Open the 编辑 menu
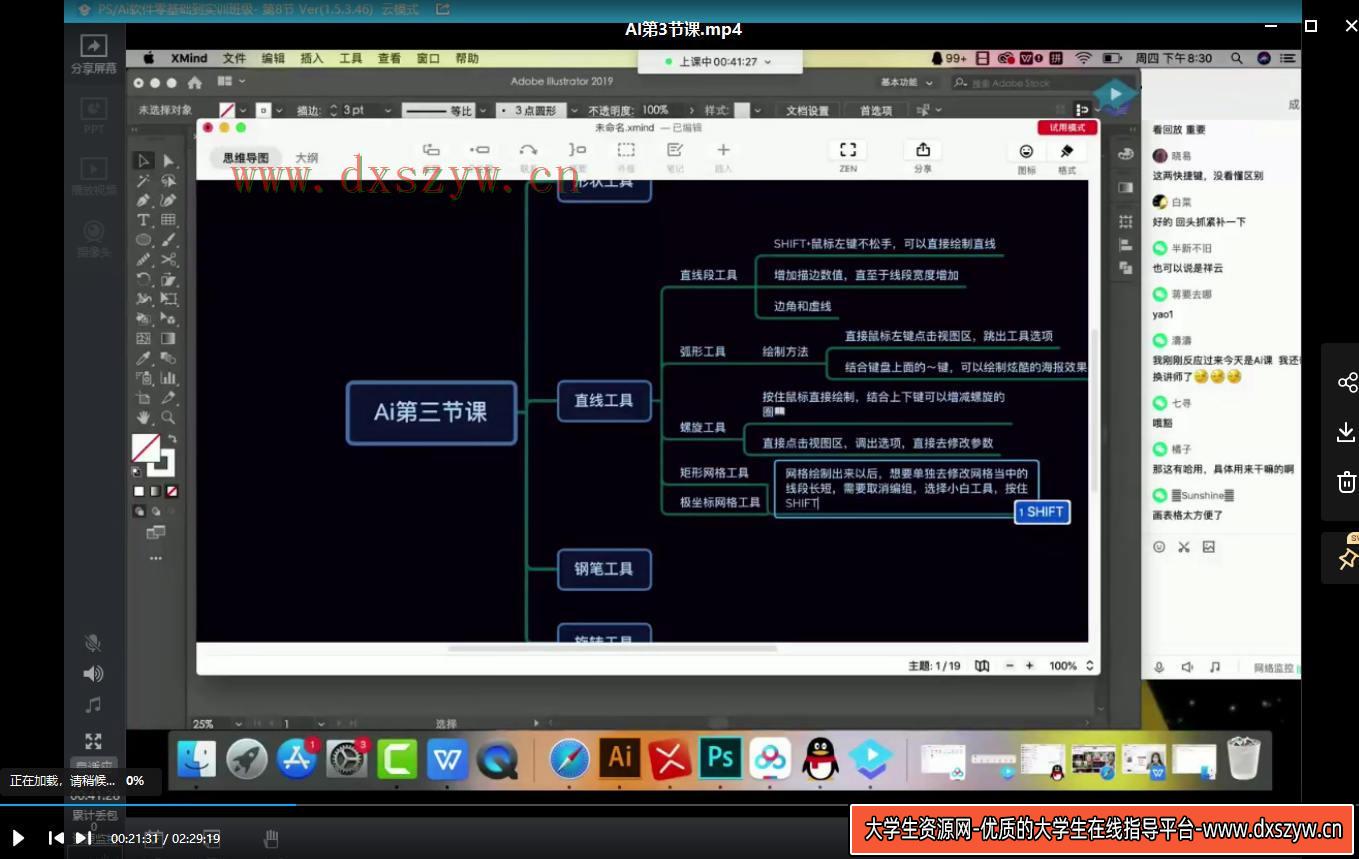This screenshot has height=859, width=1359. coord(273,59)
